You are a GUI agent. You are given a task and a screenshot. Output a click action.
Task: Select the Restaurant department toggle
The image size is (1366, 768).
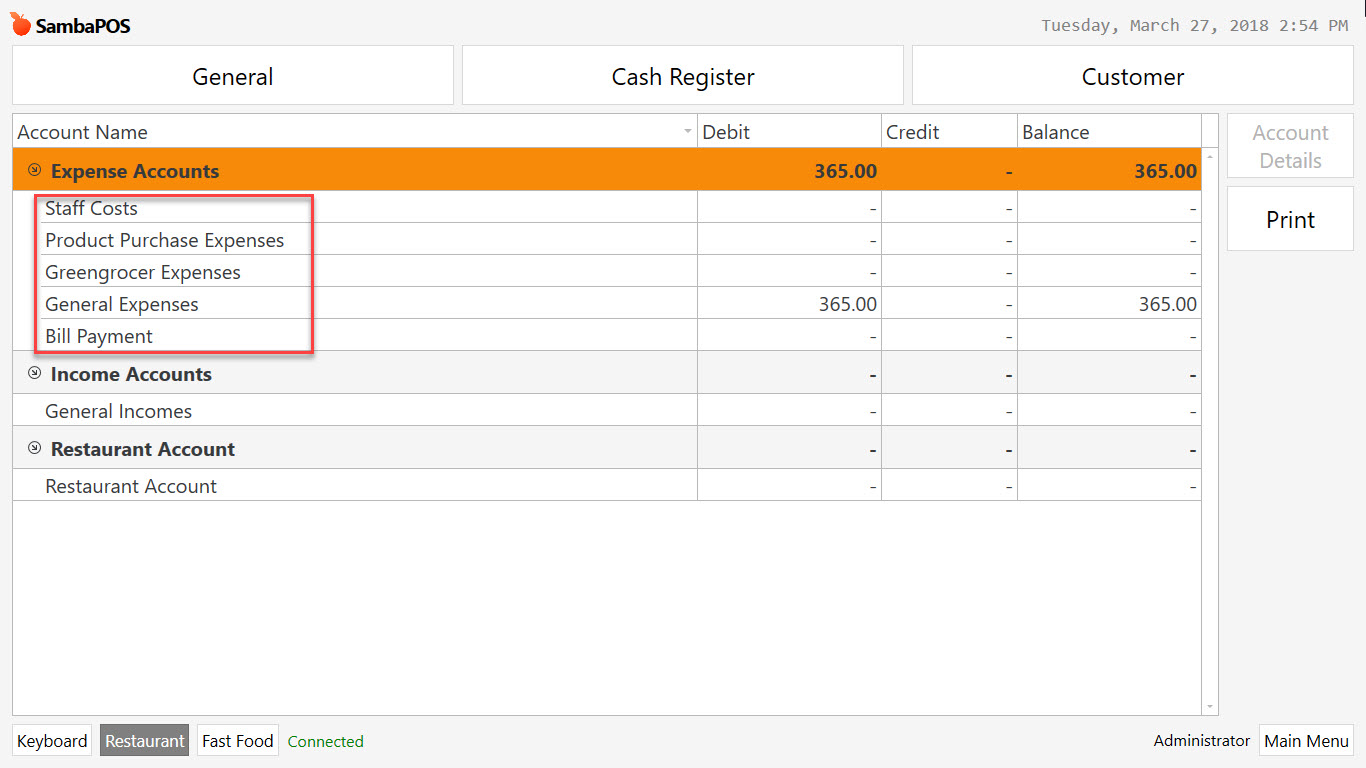coord(144,740)
